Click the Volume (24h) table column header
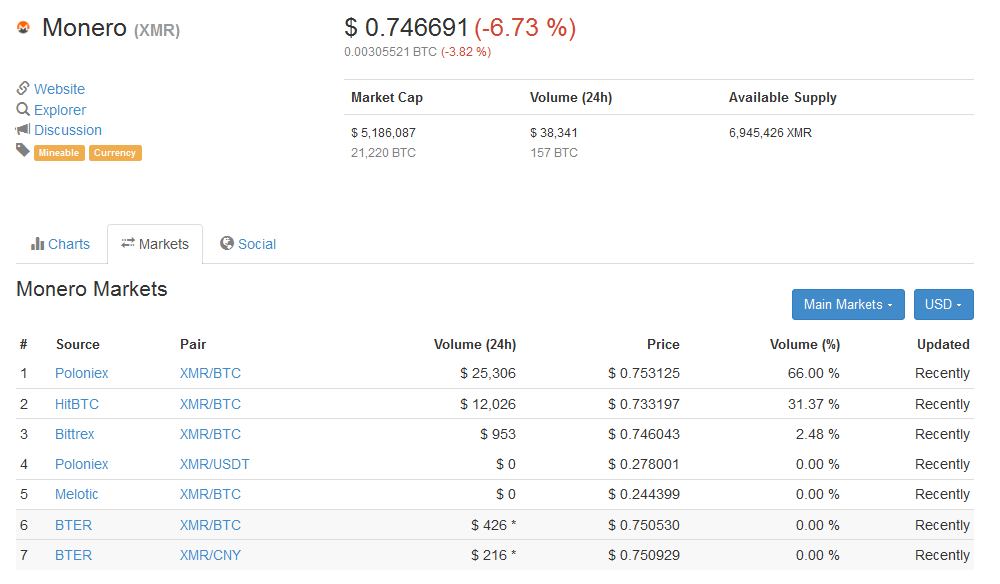Screen dimensions: 1000x584 click(475, 344)
